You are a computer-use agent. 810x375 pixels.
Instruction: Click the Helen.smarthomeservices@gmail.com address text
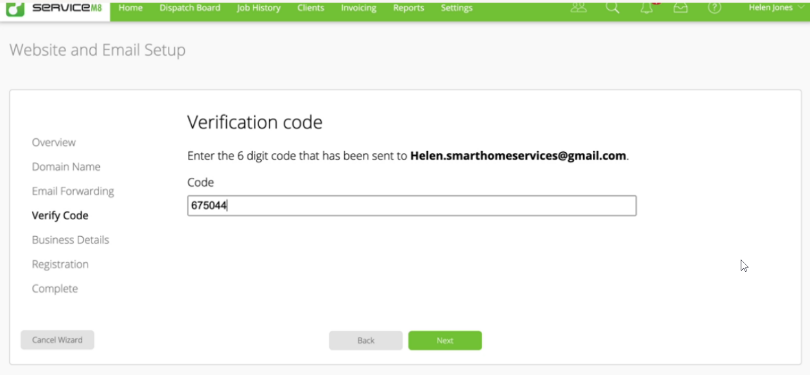(518, 155)
